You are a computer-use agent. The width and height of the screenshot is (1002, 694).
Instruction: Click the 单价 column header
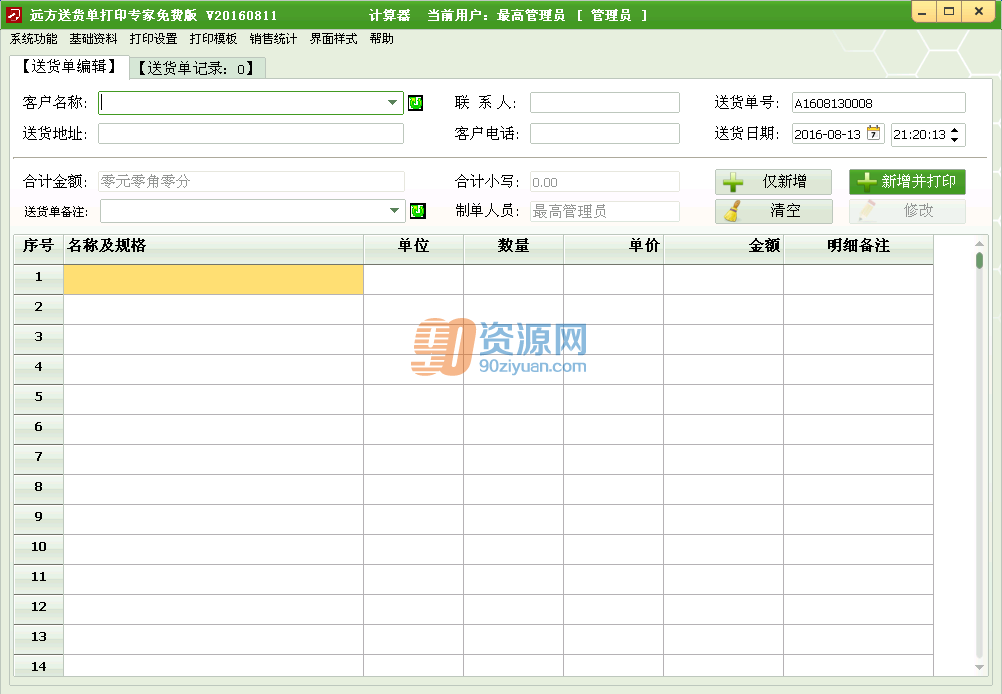[613, 249]
